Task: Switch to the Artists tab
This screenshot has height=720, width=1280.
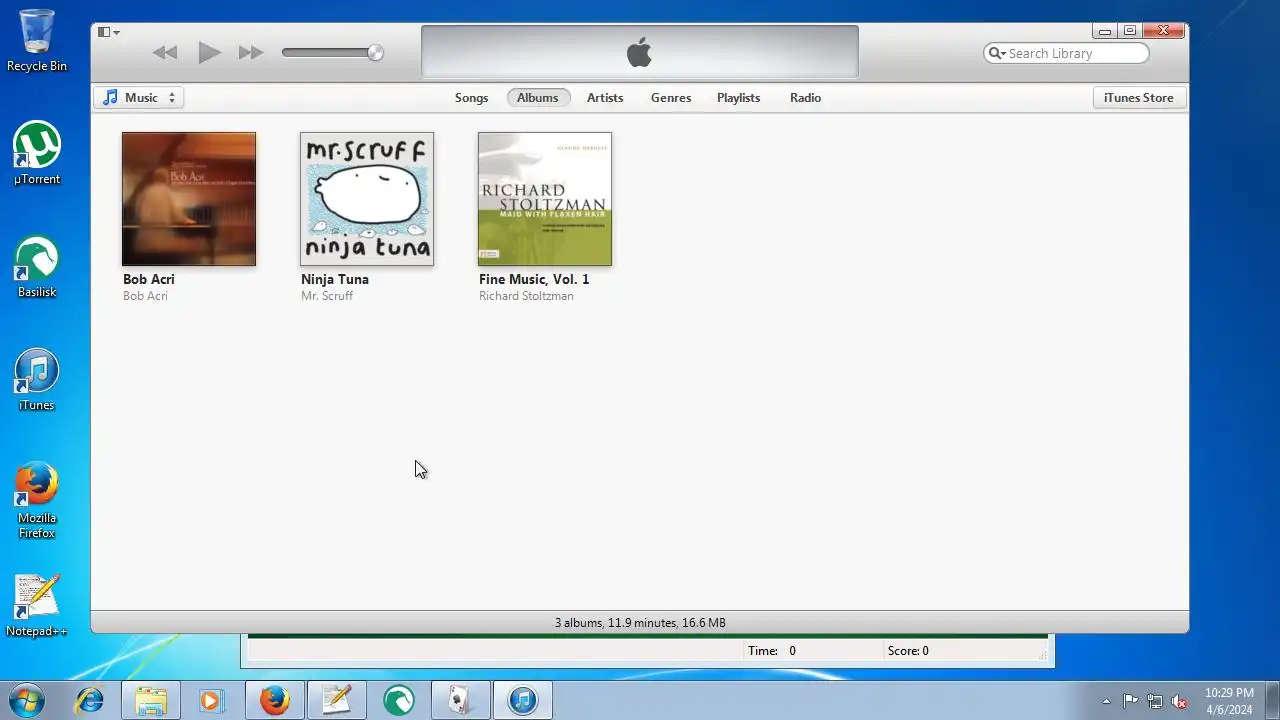Action: point(605,97)
